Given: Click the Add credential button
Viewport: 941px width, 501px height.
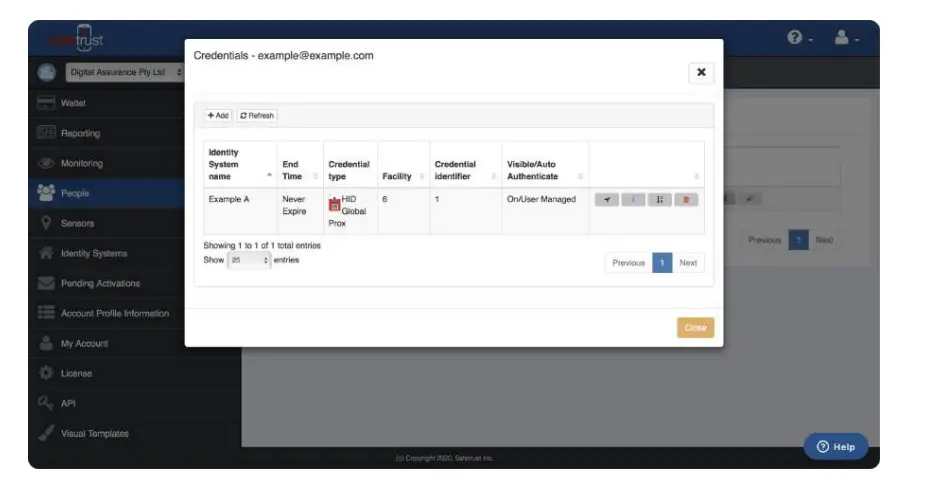Looking at the screenshot, I should pyautogui.click(x=218, y=115).
